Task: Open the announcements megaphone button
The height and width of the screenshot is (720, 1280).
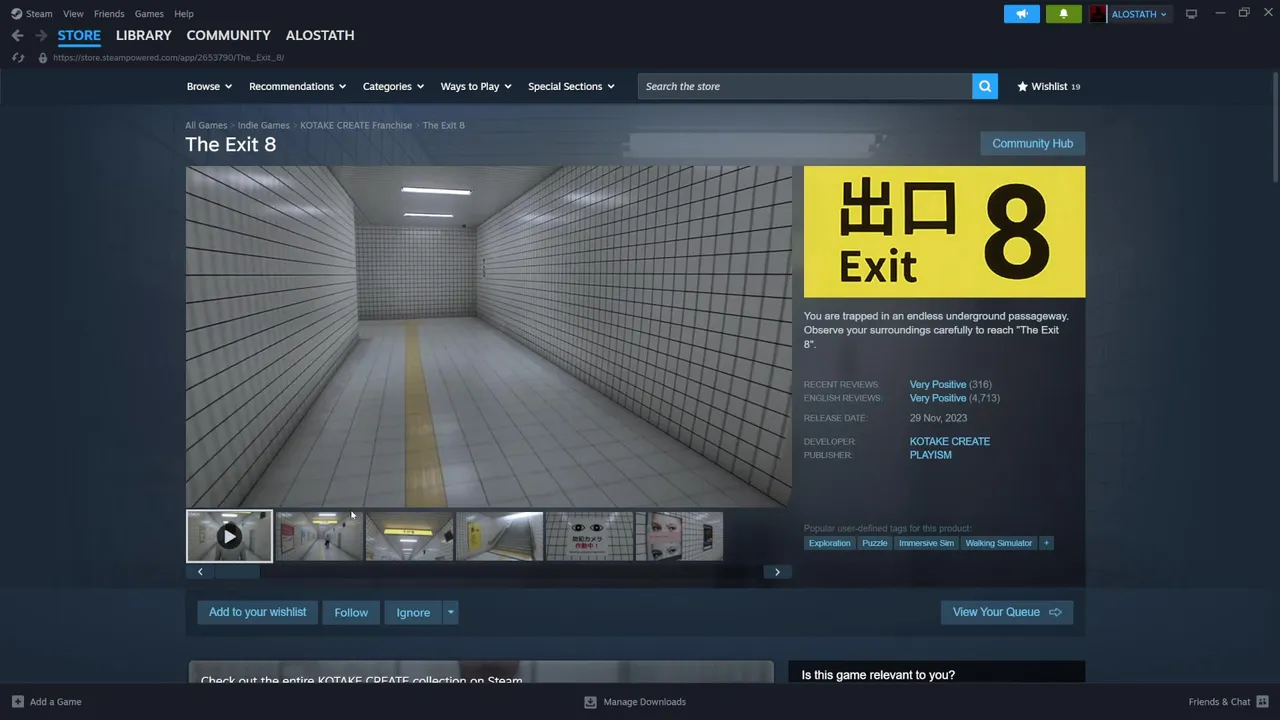Action: pos(1022,14)
